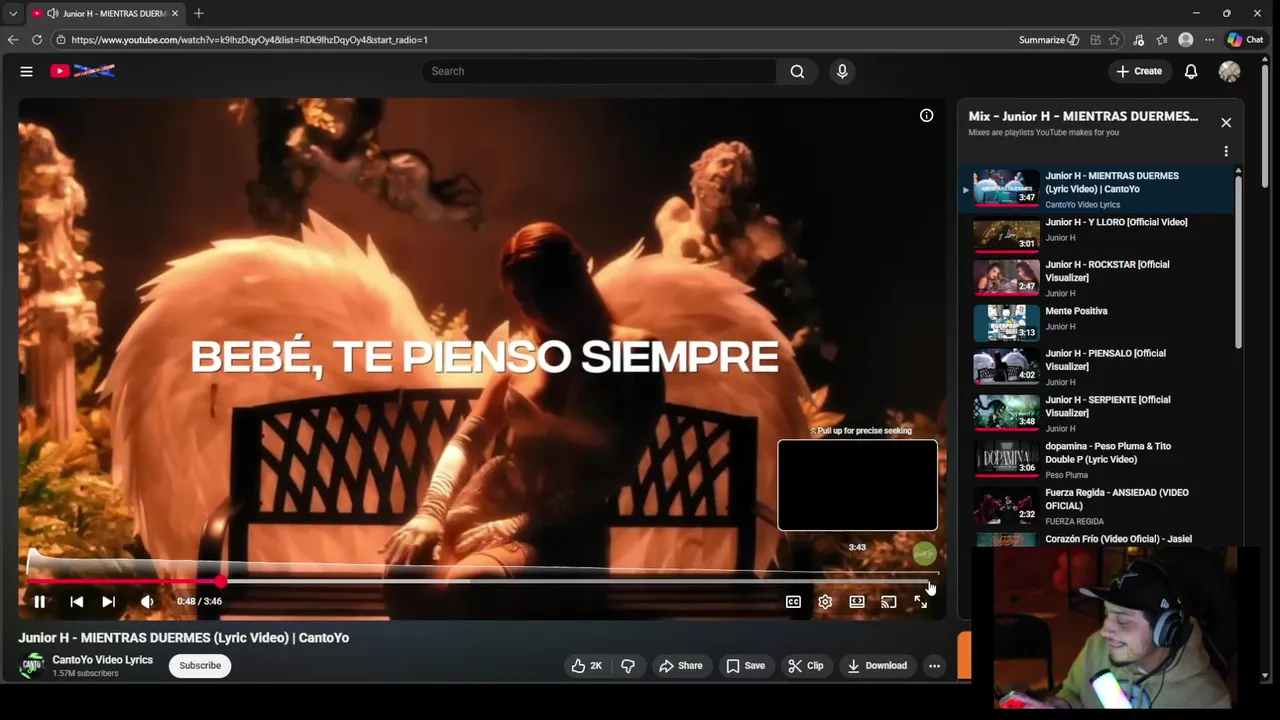The image size is (1280, 720).
Task: Save the video to a playlist
Action: 746,666
